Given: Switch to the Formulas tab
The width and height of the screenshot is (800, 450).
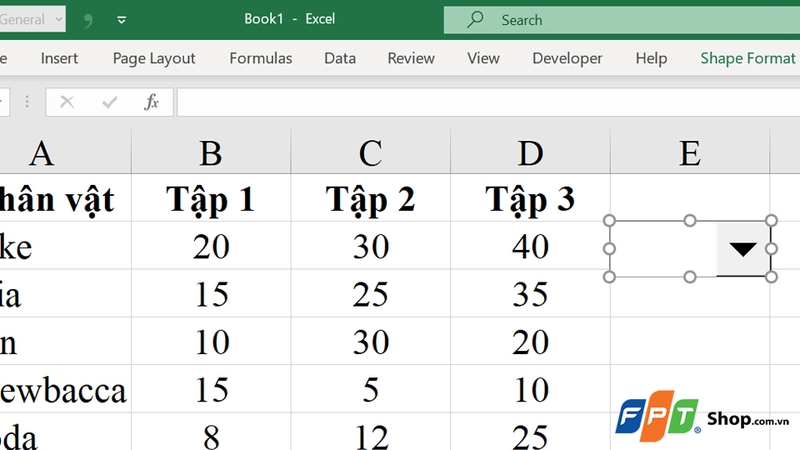Looking at the screenshot, I should pos(261,58).
